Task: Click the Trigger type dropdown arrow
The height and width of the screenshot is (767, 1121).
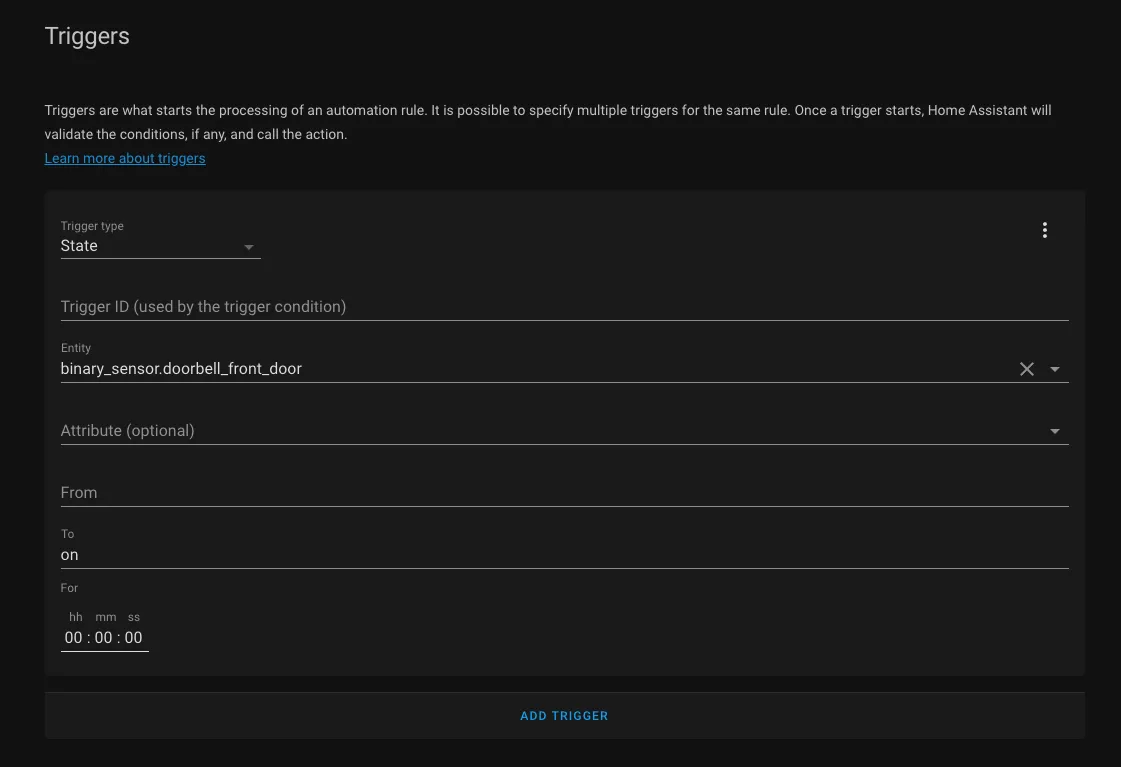Action: pyautogui.click(x=248, y=247)
